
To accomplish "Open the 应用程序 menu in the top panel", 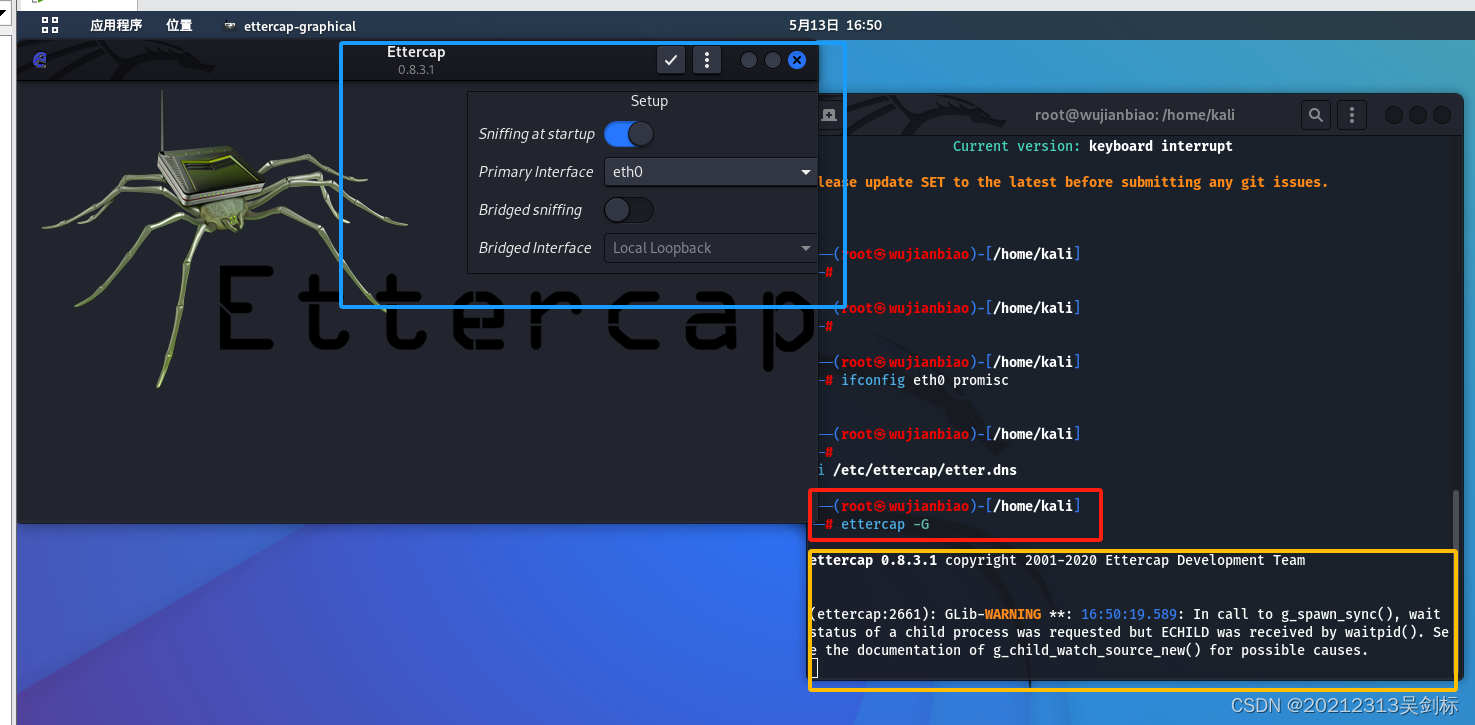I will tap(116, 25).
